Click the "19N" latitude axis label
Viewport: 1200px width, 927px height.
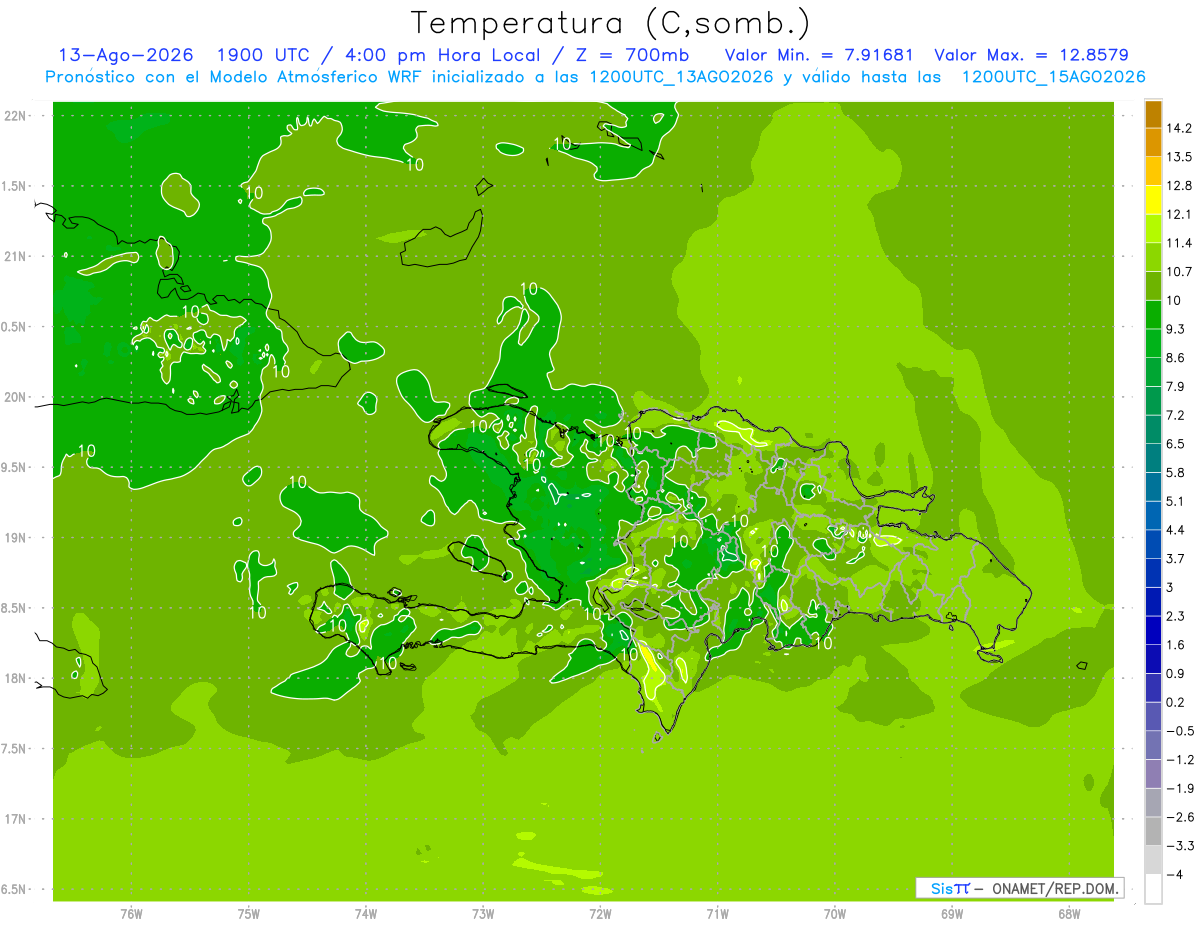click(16, 538)
